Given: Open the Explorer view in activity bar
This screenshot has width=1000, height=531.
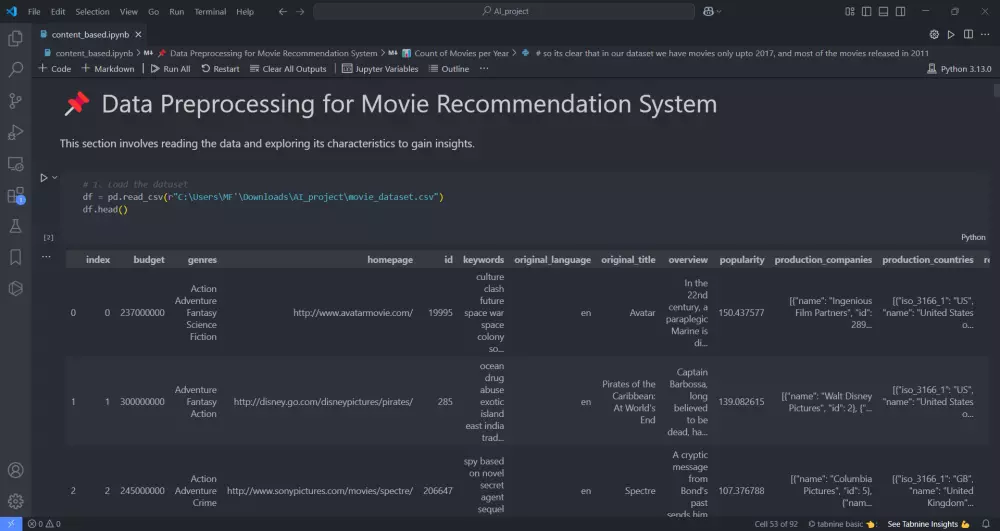Looking at the screenshot, I should pyautogui.click(x=15, y=38).
